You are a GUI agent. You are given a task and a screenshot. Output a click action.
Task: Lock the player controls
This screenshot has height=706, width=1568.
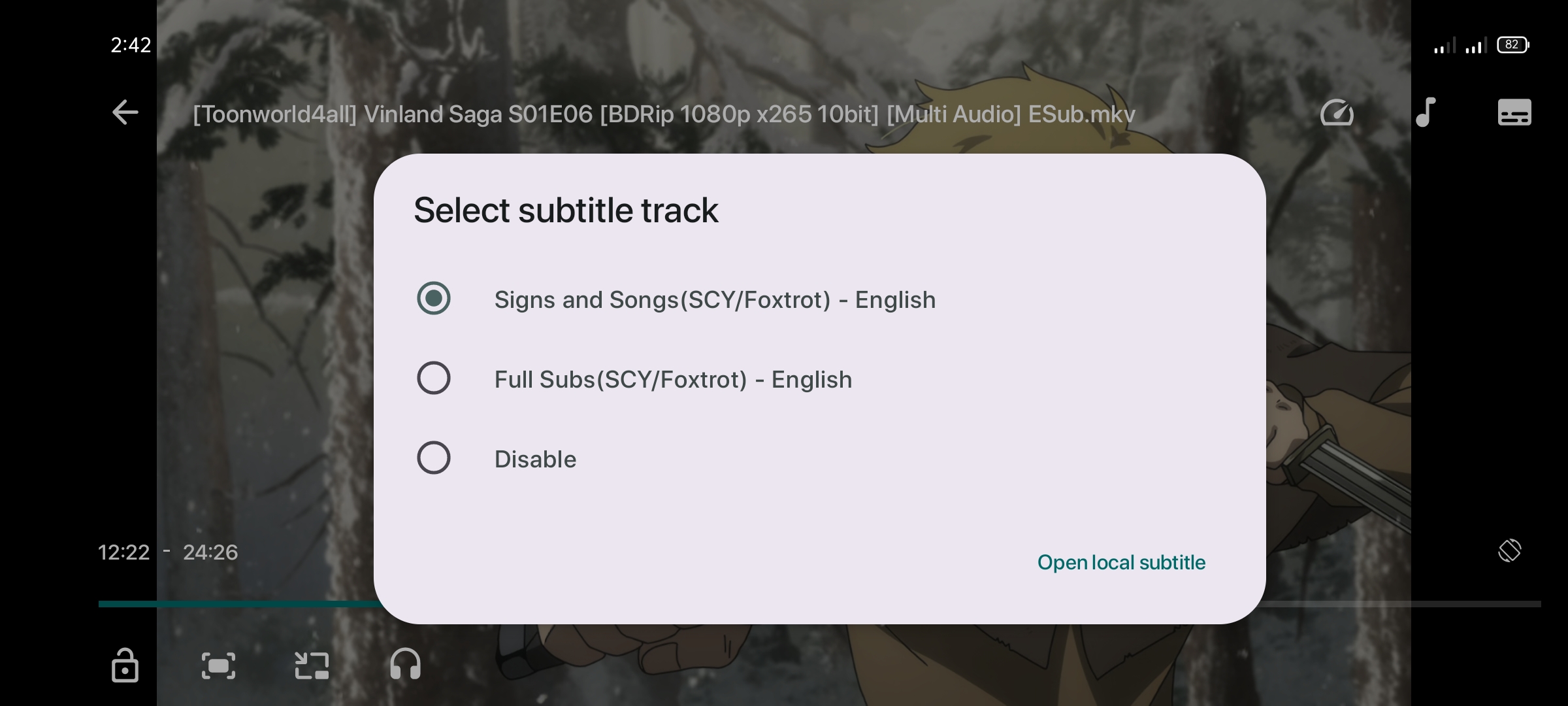point(125,665)
